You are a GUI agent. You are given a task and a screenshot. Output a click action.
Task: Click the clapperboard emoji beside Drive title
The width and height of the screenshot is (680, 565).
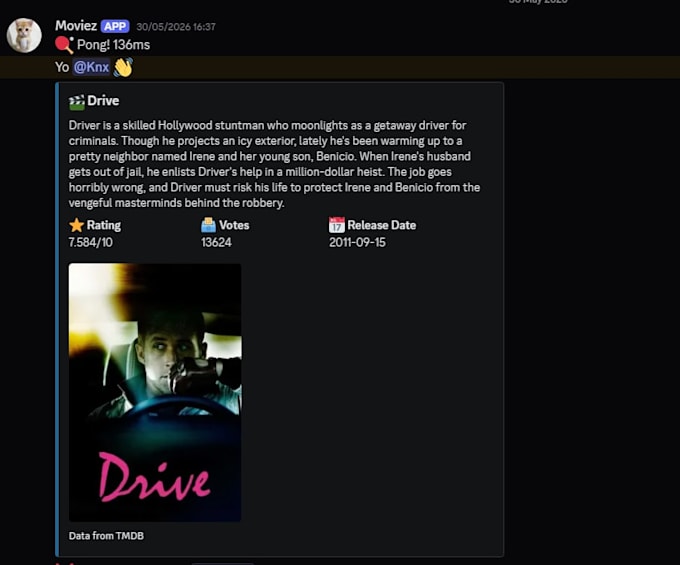76,102
